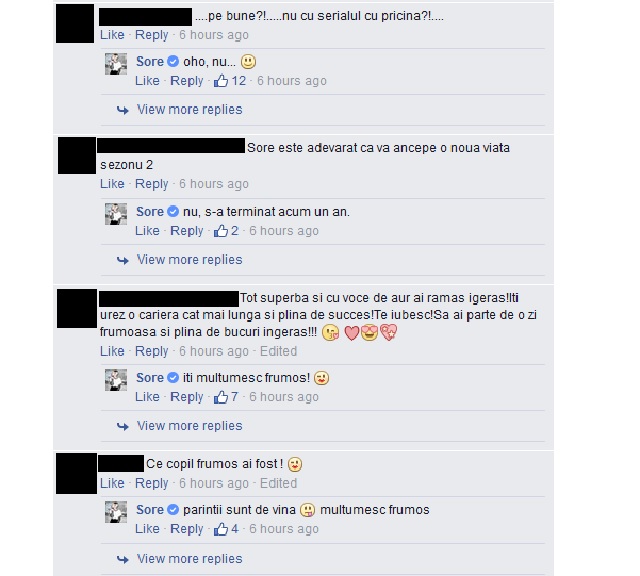Image resolution: width=640 pixels, height=576 pixels.
Task: Click Sore's avatar beside 'oho, nu...' reply
Action: point(116,64)
